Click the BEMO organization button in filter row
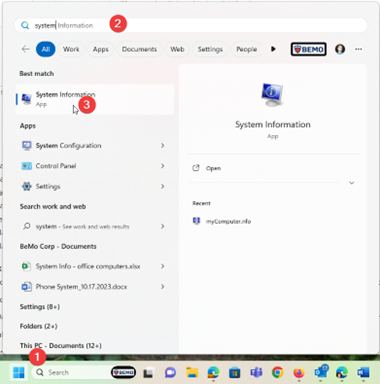 click(x=308, y=49)
